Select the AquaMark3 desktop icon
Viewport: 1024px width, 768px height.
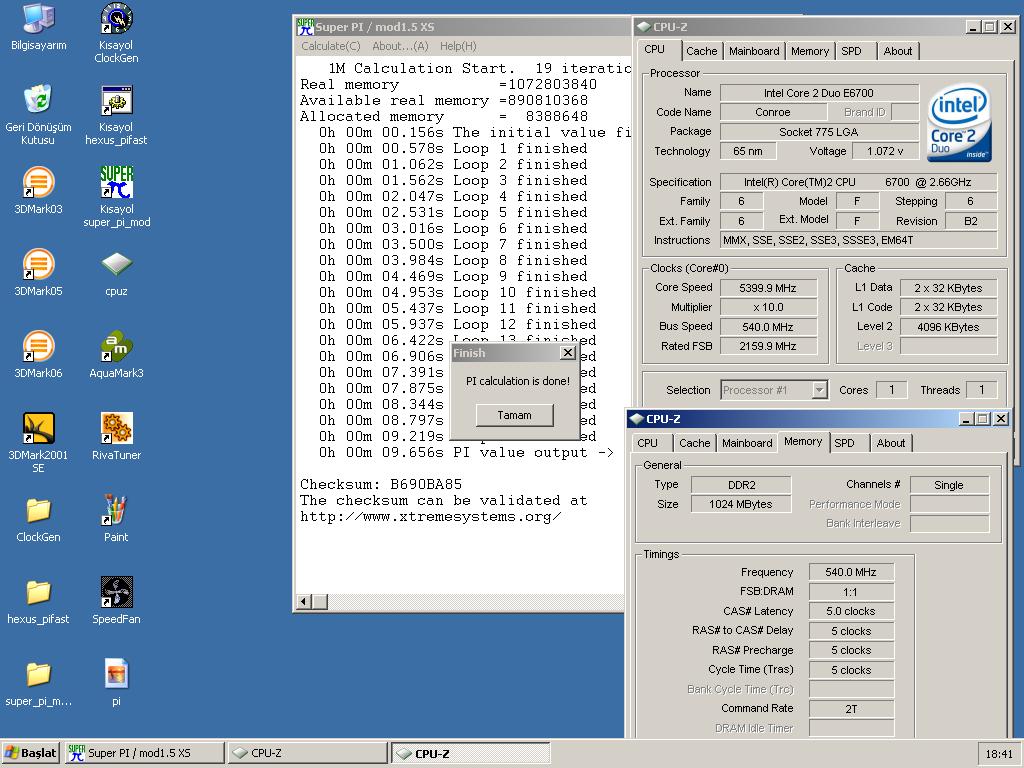tap(116, 354)
